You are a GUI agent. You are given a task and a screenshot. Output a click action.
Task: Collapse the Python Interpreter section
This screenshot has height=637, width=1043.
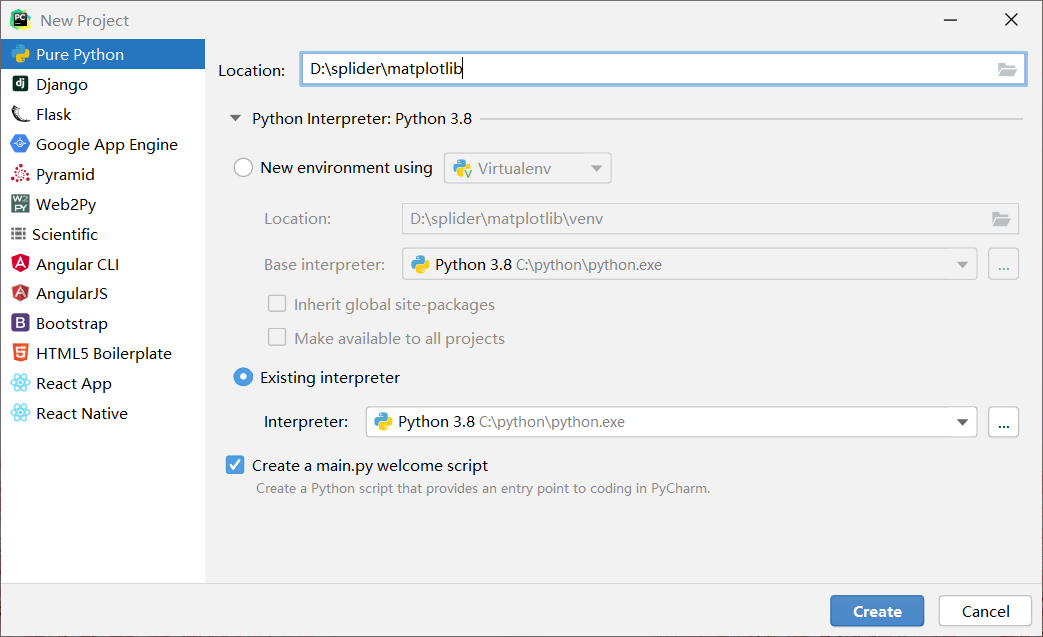[235, 118]
